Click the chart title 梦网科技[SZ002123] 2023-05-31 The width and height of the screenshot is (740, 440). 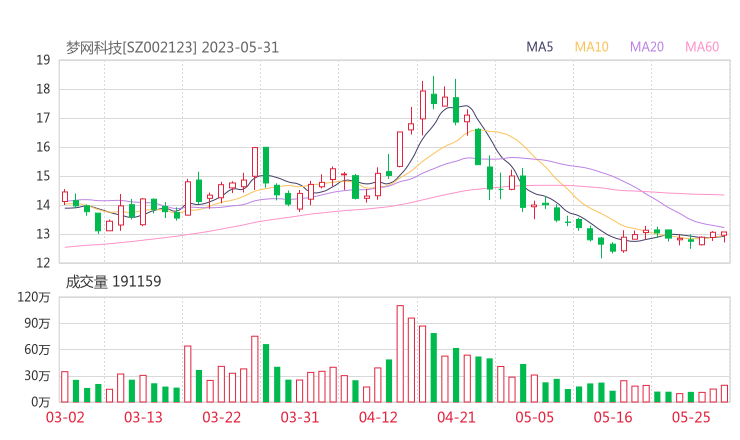(x=172, y=47)
